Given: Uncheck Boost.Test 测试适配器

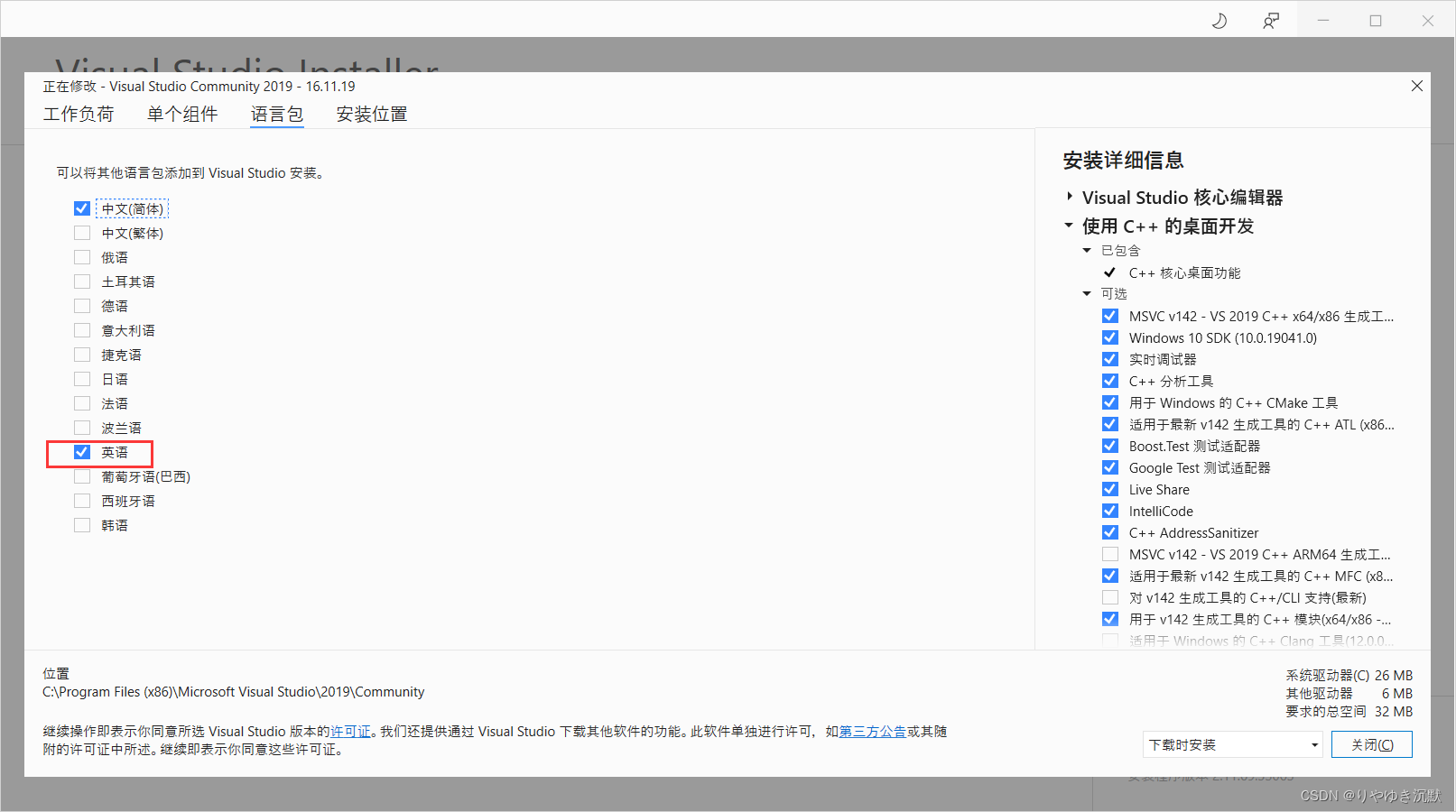Looking at the screenshot, I should coord(1110,446).
